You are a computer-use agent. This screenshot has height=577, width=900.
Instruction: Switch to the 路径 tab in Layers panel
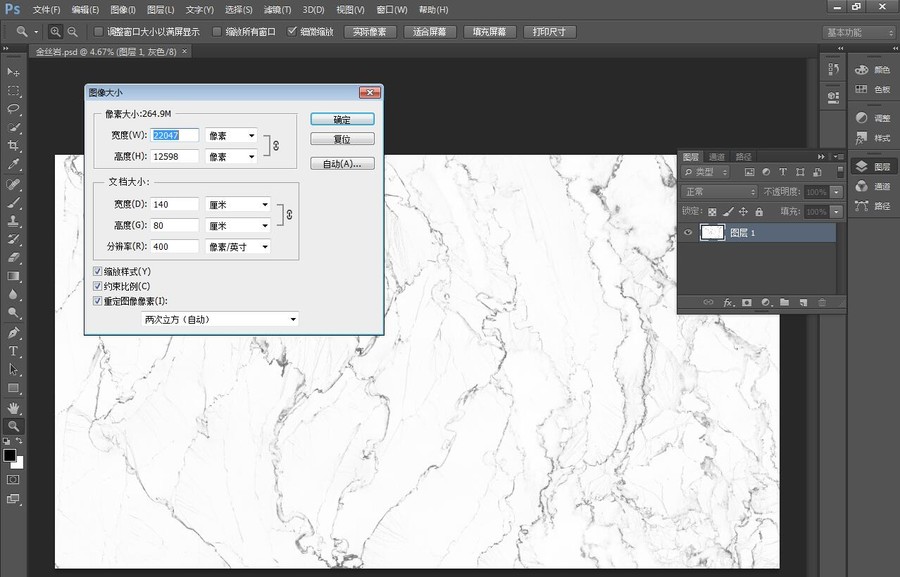(743, 157)
